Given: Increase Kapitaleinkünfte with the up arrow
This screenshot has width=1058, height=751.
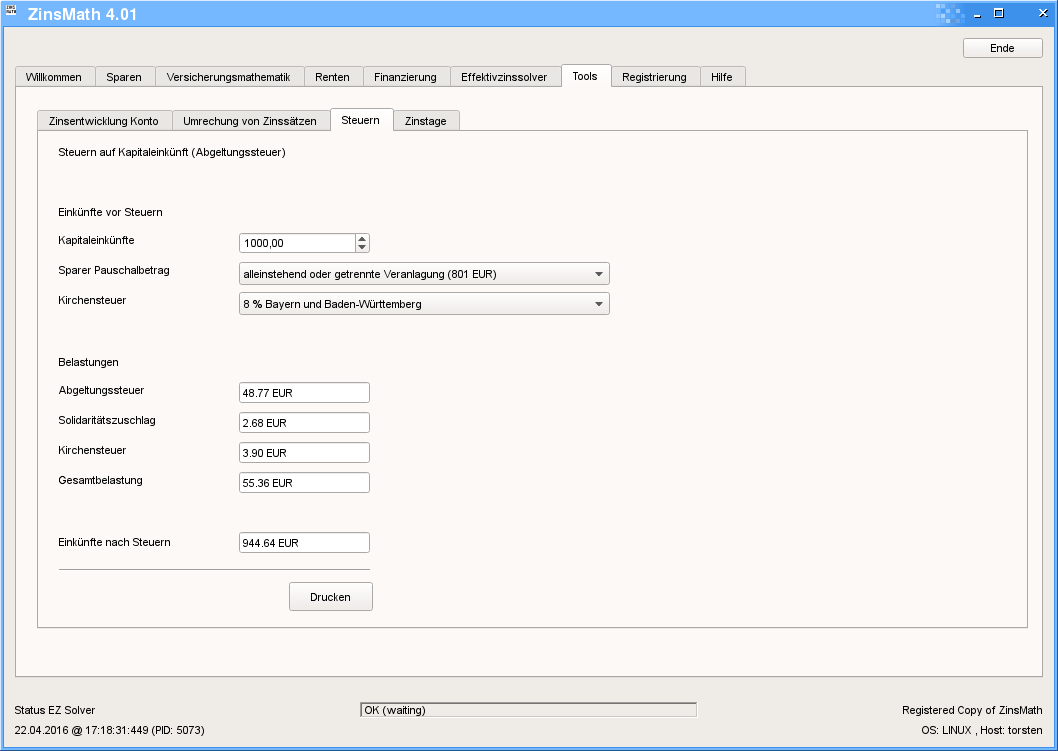Looking at the screenshot, I should [362, 238].
